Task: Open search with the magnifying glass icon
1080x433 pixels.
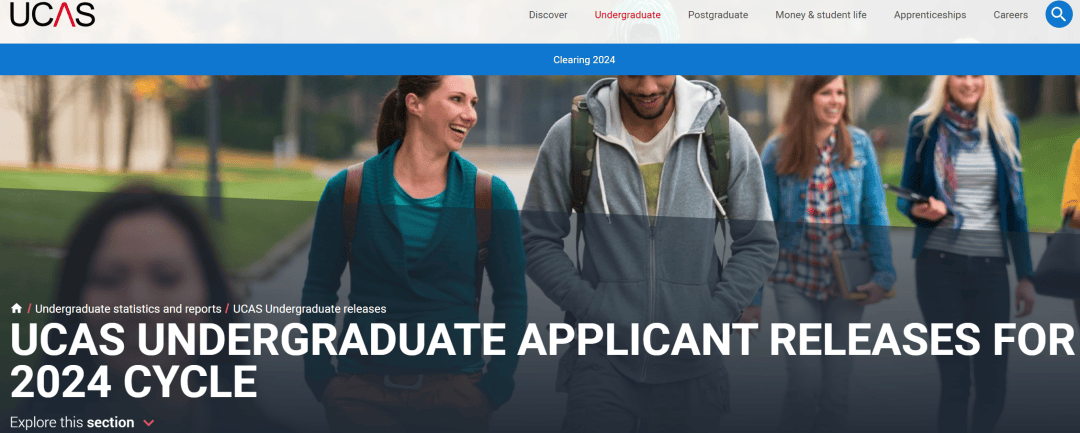Action: 1059,14
